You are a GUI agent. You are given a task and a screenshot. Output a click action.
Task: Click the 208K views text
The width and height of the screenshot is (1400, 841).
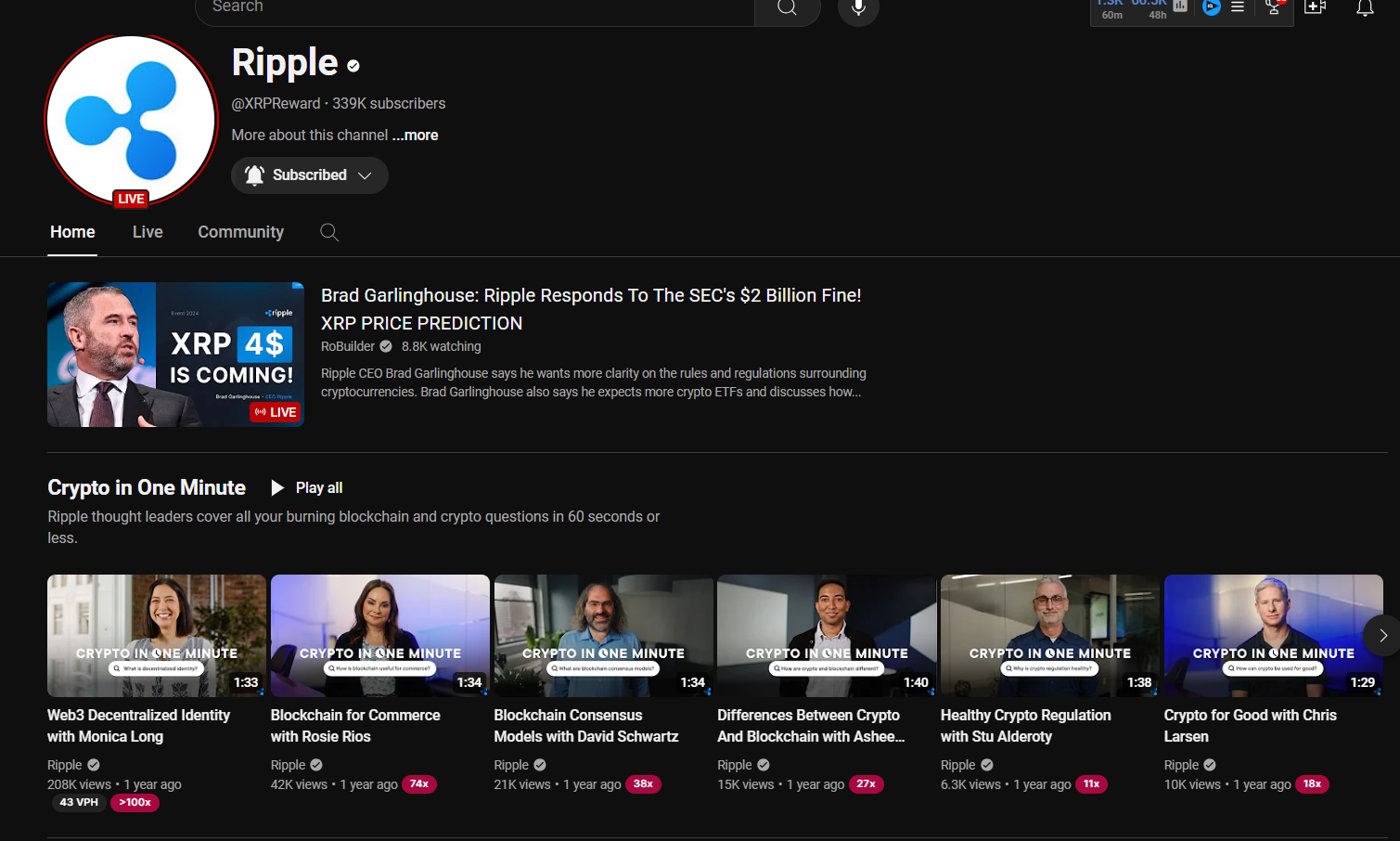(80, 784)
